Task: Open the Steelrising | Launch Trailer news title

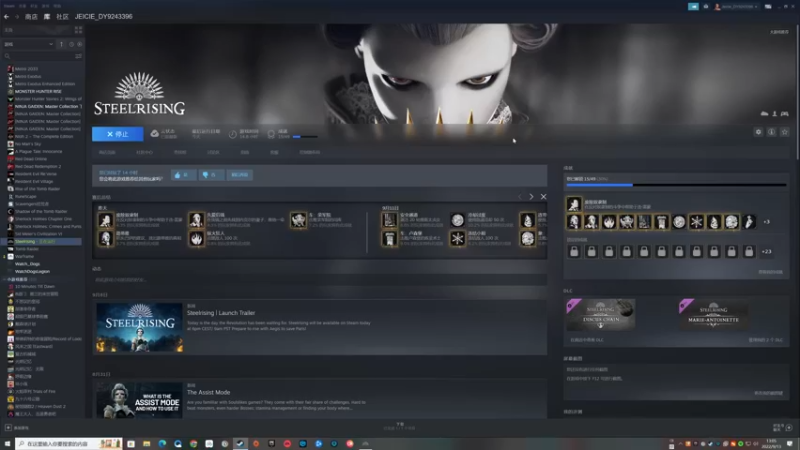Action: (221, 313)
